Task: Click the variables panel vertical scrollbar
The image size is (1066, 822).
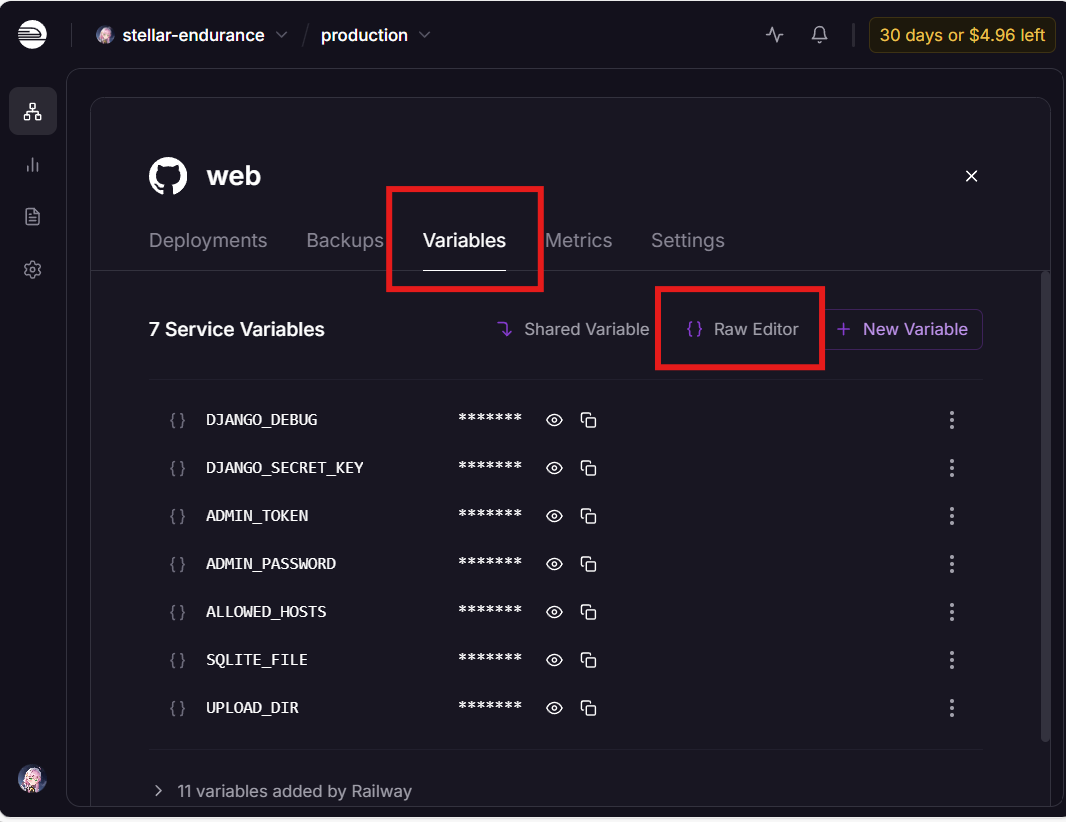Action: pyautogui.click(x=1046, y=507)
